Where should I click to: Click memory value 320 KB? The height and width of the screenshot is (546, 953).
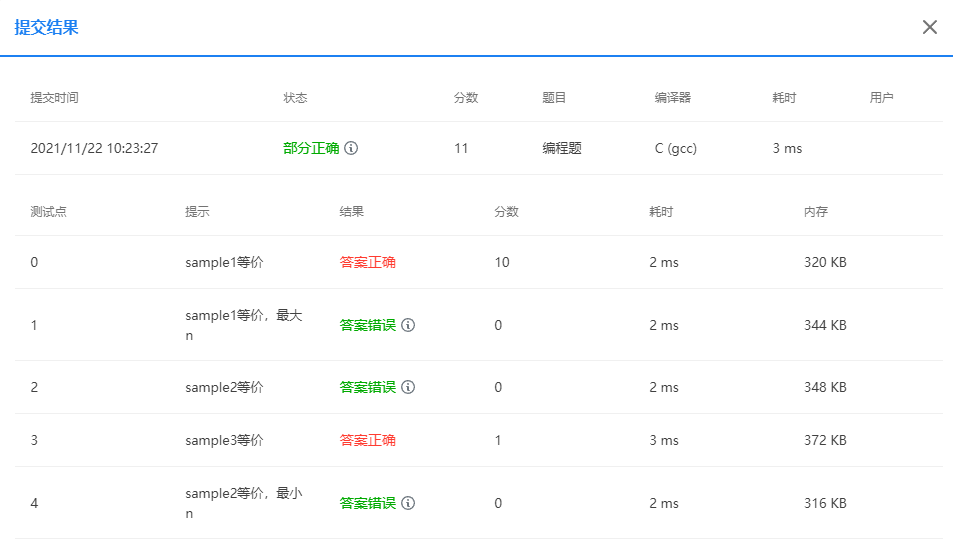(825, 262)
